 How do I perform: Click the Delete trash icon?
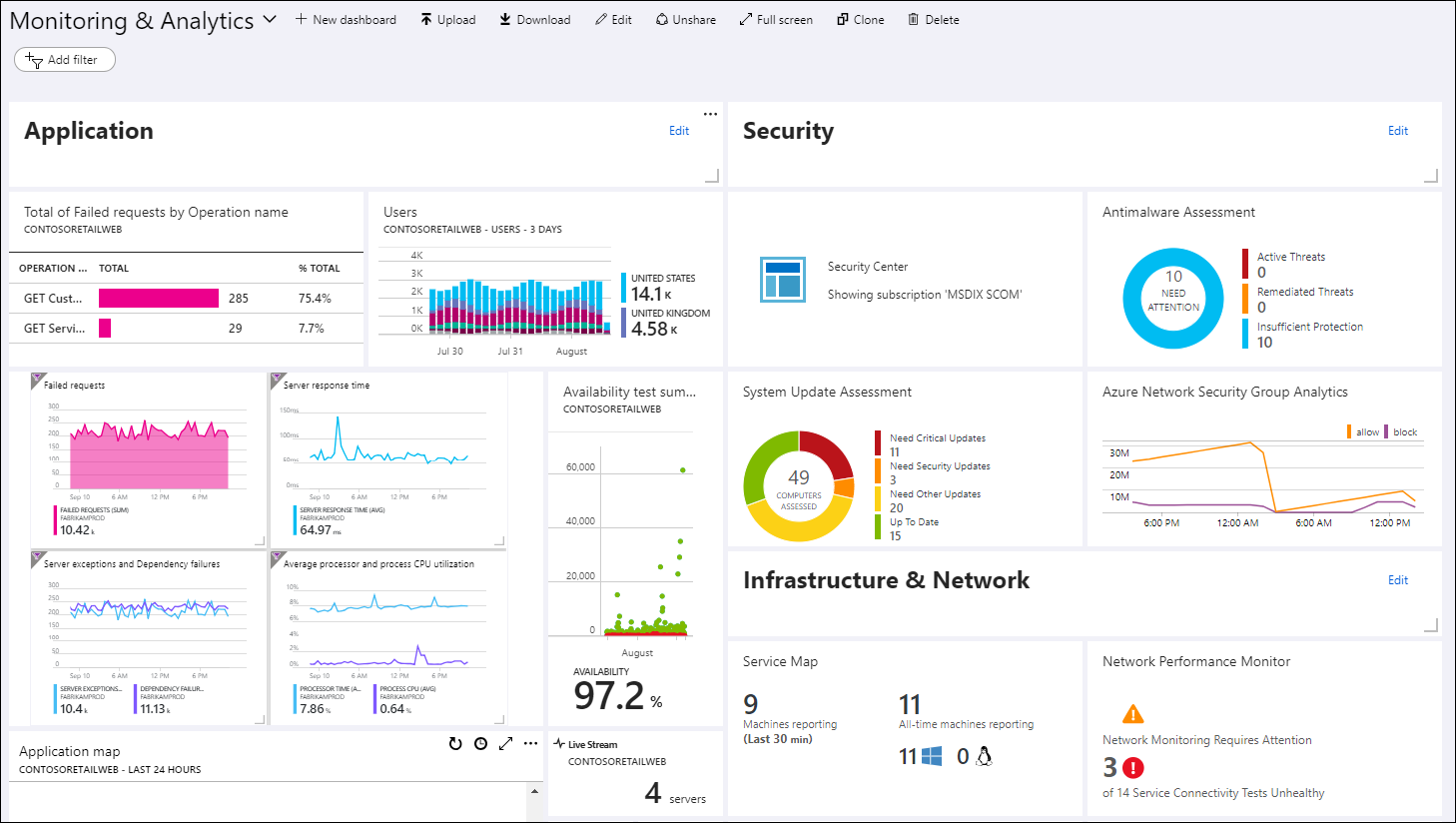913,18
